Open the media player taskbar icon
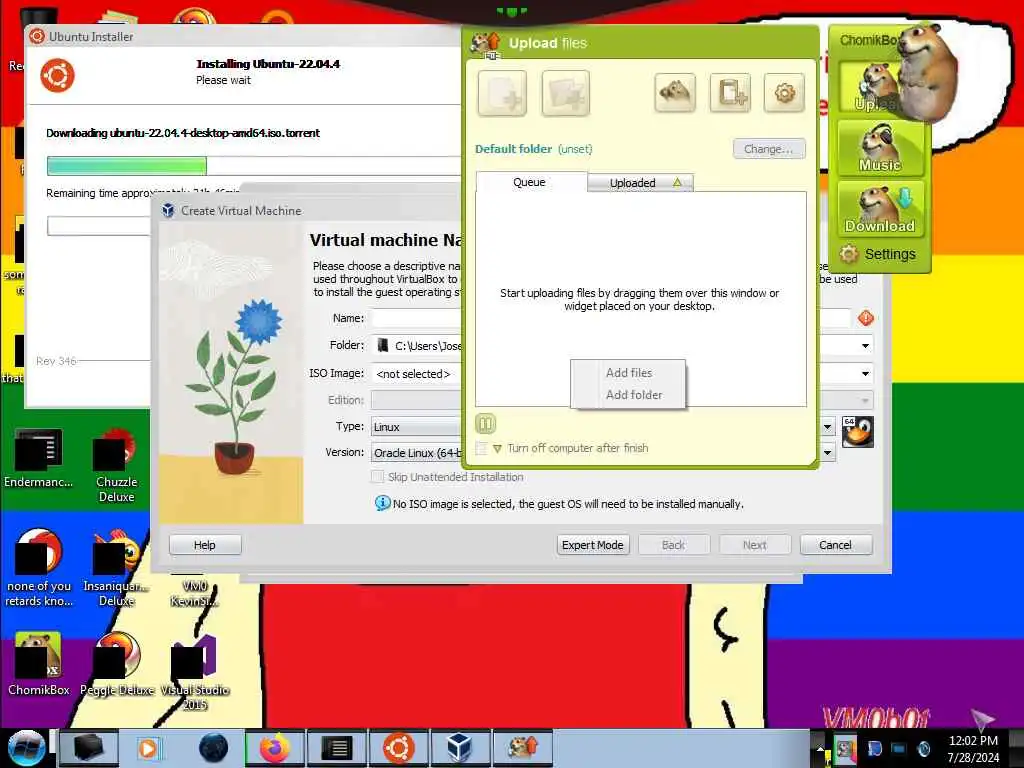 (149, 748)
